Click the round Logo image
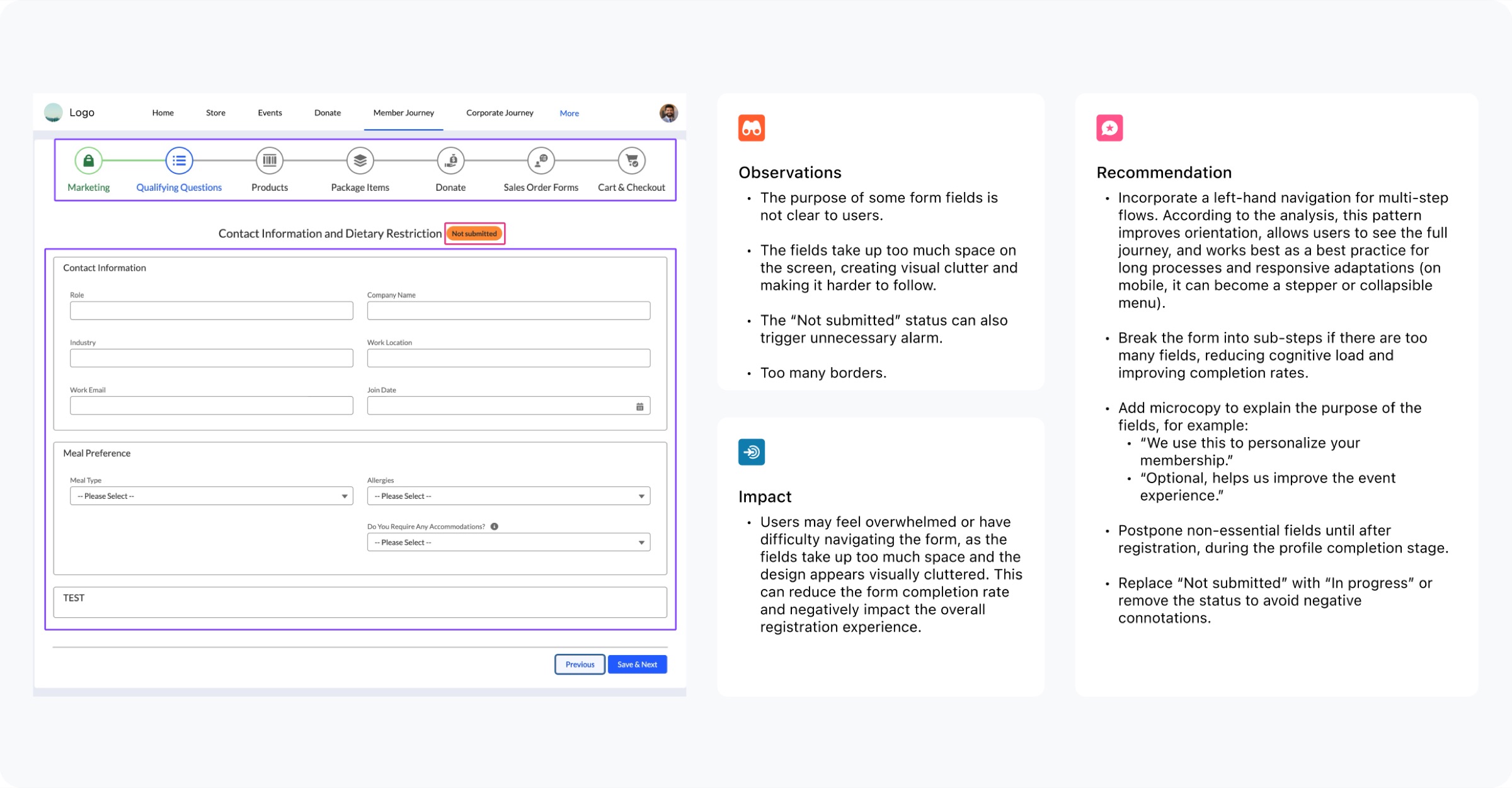The width and height of the screenshot is (1512, 788). point(54,112)
